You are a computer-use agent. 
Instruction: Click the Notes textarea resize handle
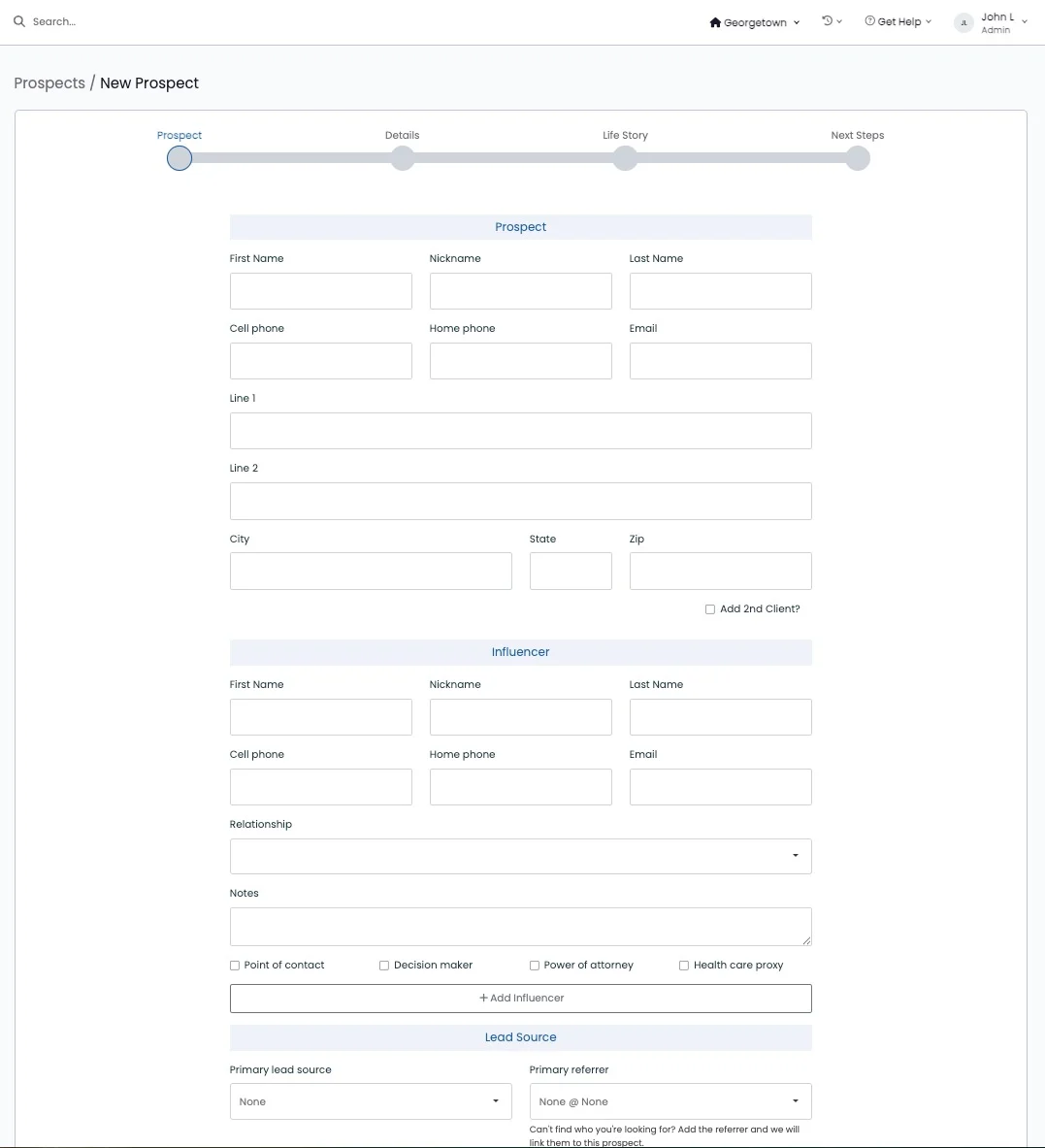806,940
